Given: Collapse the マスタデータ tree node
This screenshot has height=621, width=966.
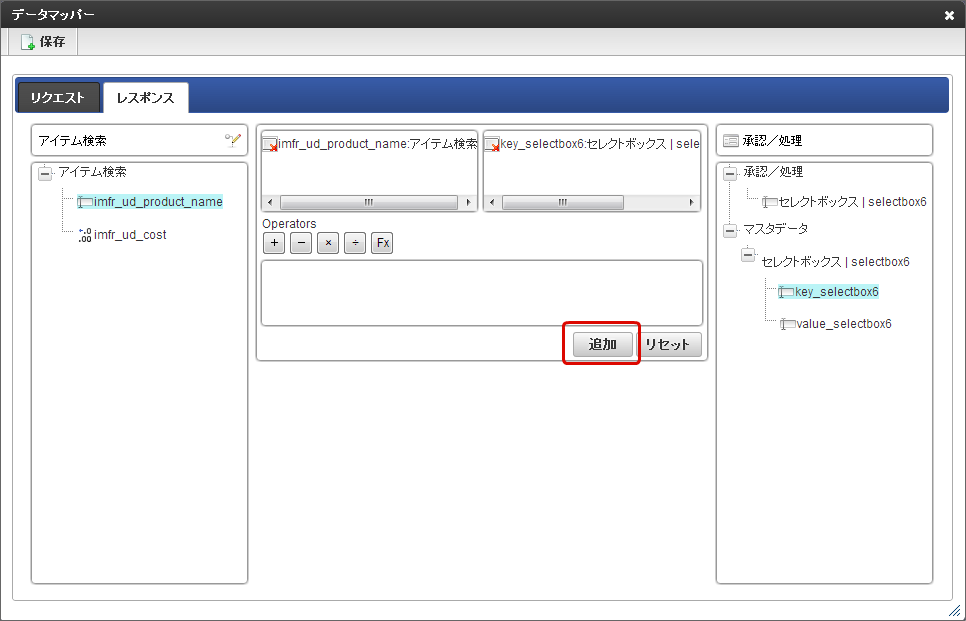Looking at the screenshot, I should tap(730, 230).
